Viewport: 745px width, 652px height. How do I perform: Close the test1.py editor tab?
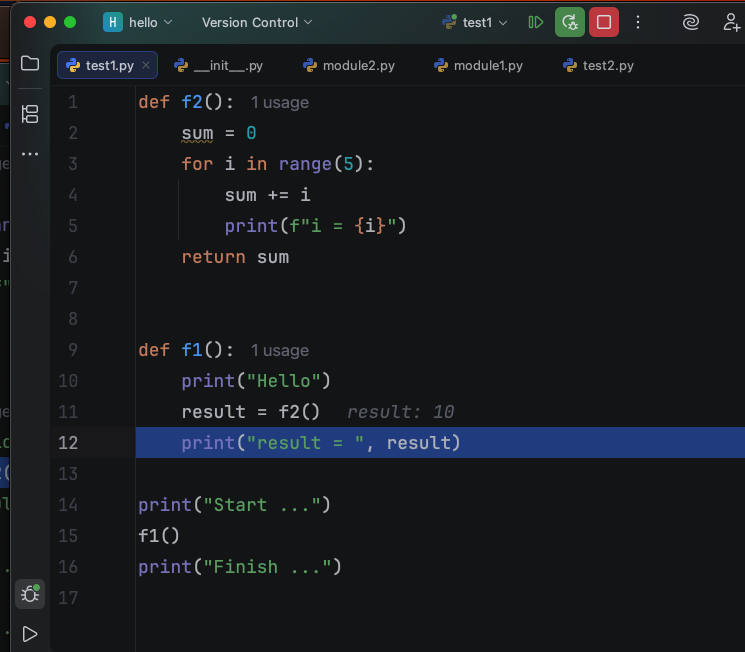(146, 66)
